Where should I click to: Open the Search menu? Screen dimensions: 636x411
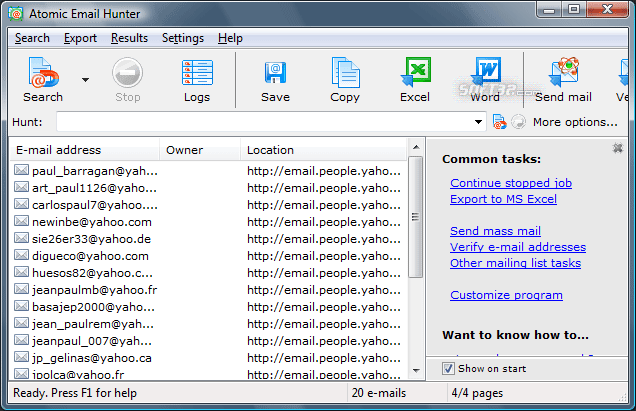[32, 38]
